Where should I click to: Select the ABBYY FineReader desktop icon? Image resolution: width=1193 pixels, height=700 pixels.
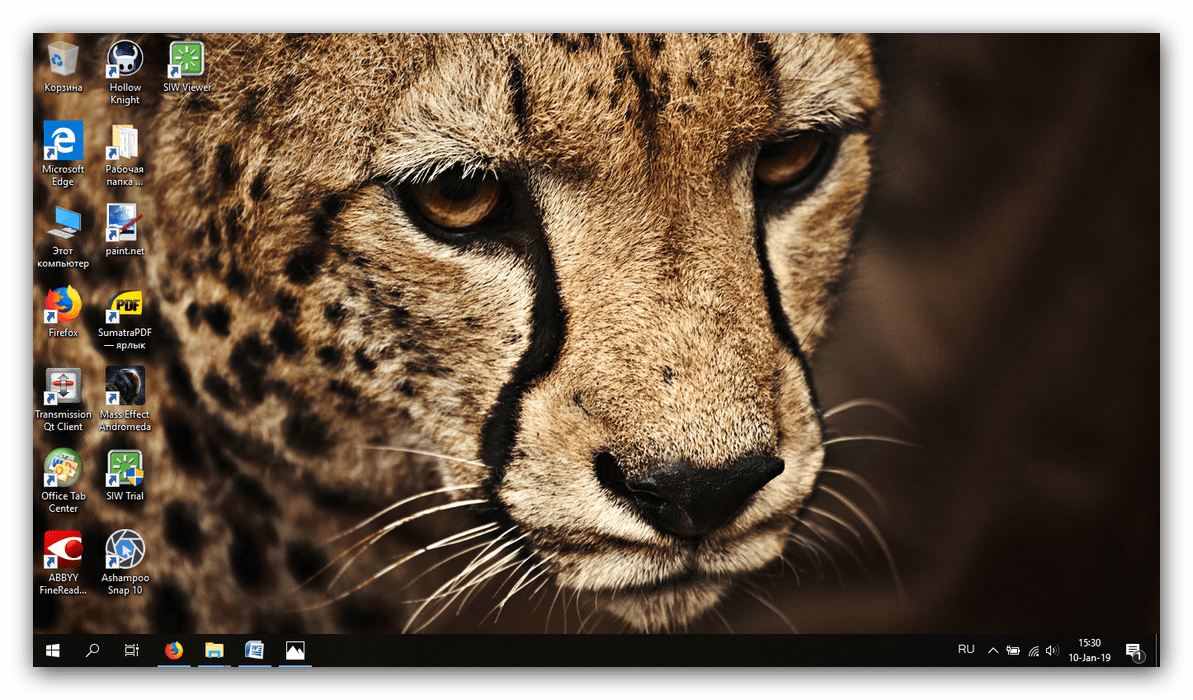pyautogui.click(x=63, y=552)
